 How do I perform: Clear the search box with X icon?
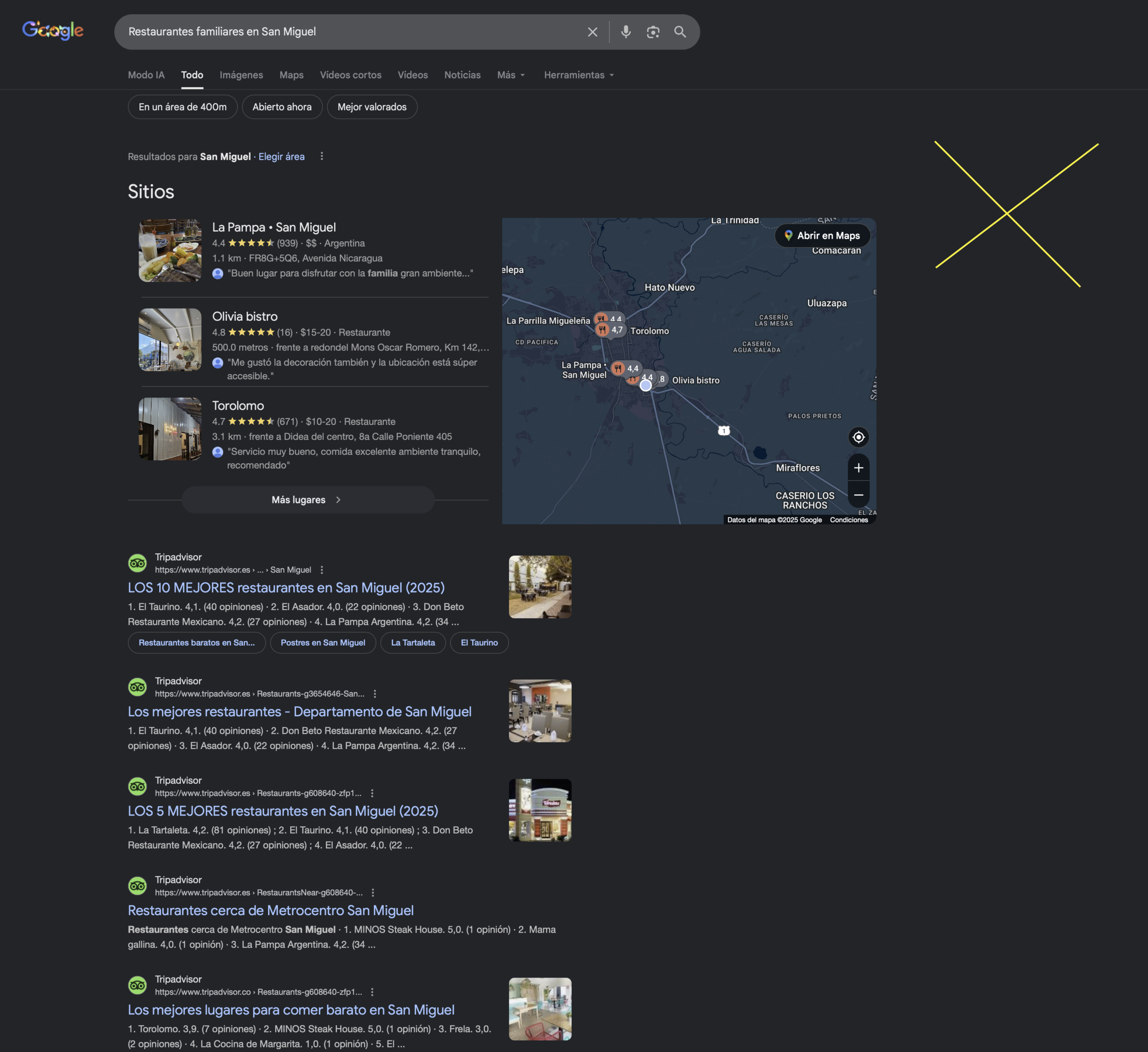point(592,32)
